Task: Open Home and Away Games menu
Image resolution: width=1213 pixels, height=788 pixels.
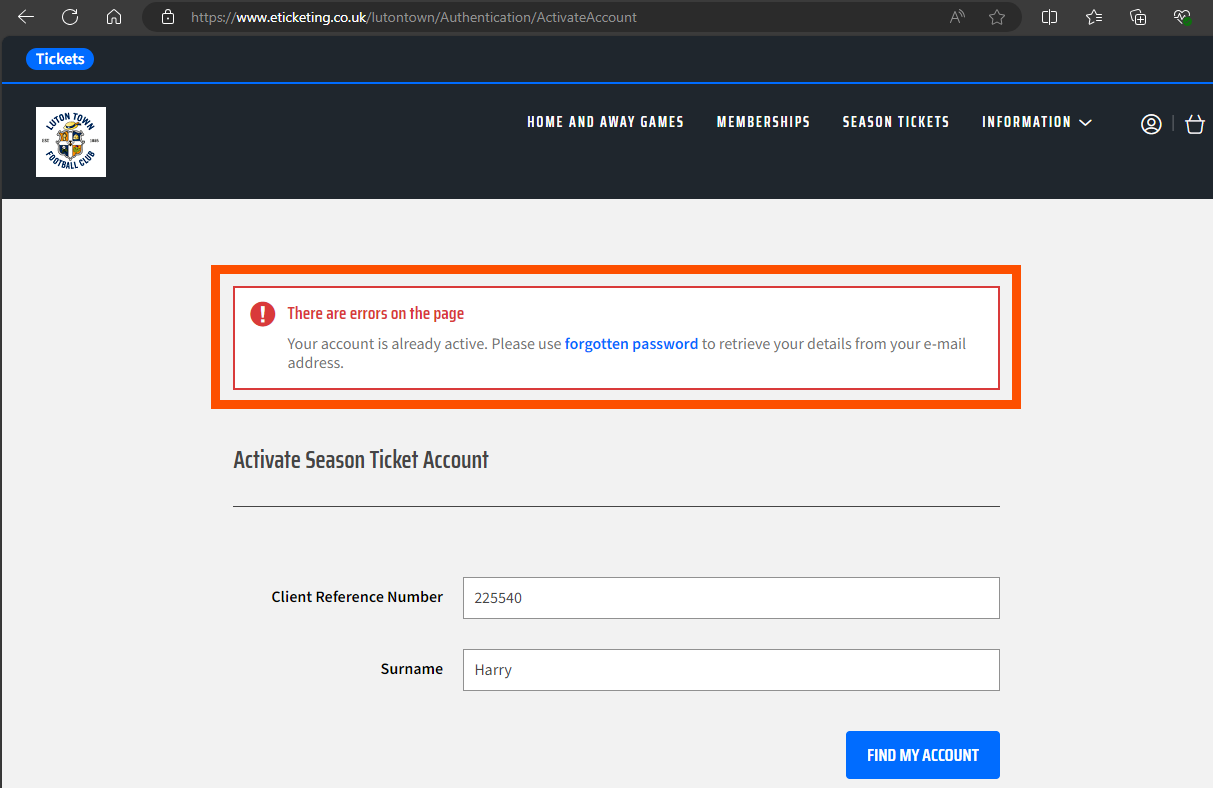Action: click(605, 122)
